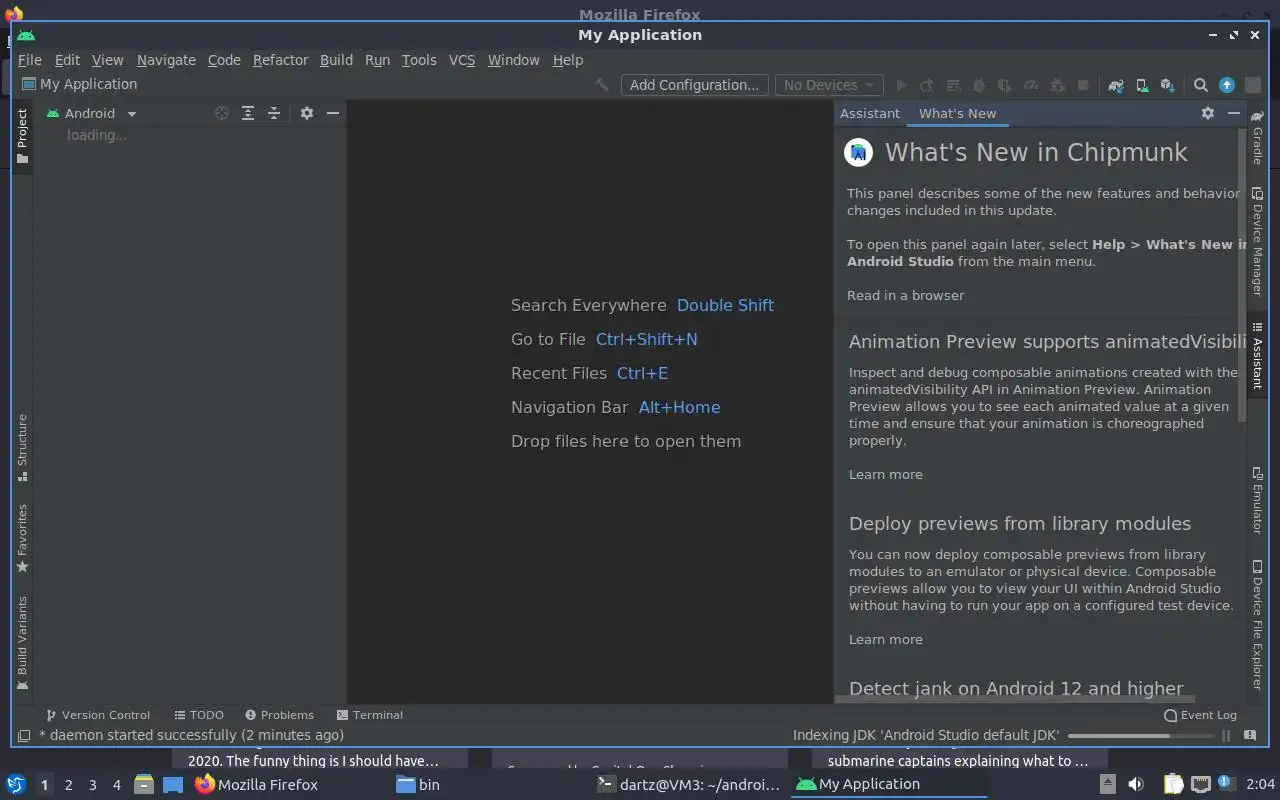Click the My Application breadcrumb in navigation bar
The image size is (1280, 800).
point(79,84)
